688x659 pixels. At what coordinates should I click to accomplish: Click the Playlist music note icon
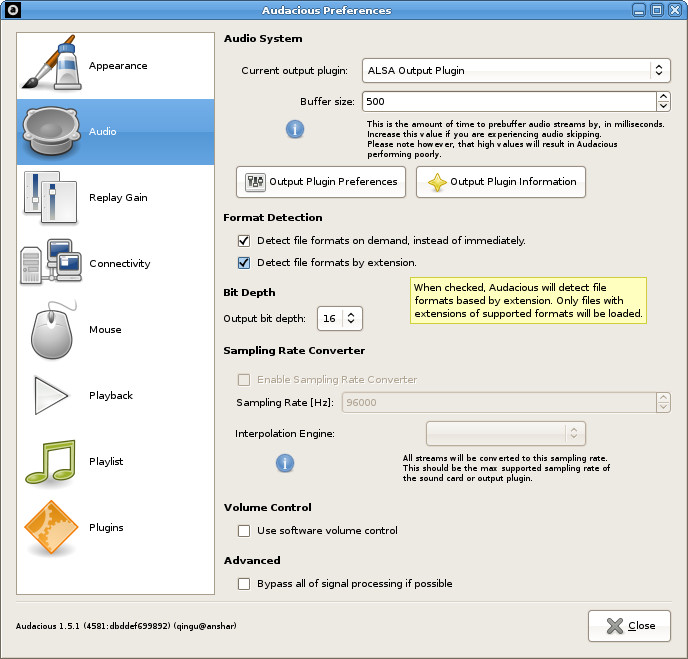[51, 462]
